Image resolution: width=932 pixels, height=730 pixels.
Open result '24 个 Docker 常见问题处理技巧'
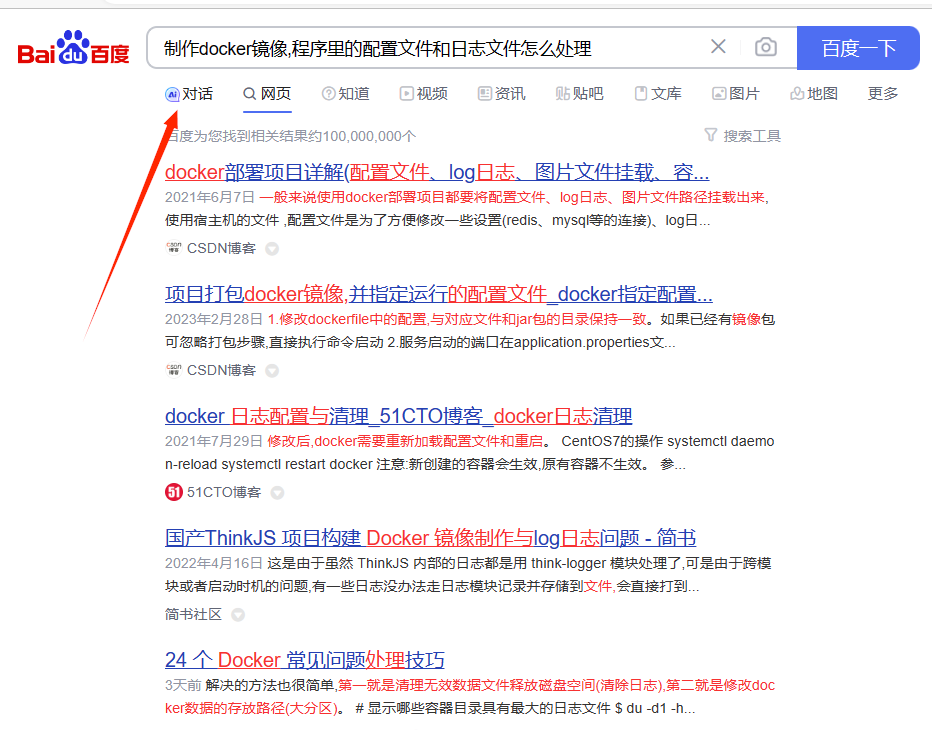[x=304, y=660]
